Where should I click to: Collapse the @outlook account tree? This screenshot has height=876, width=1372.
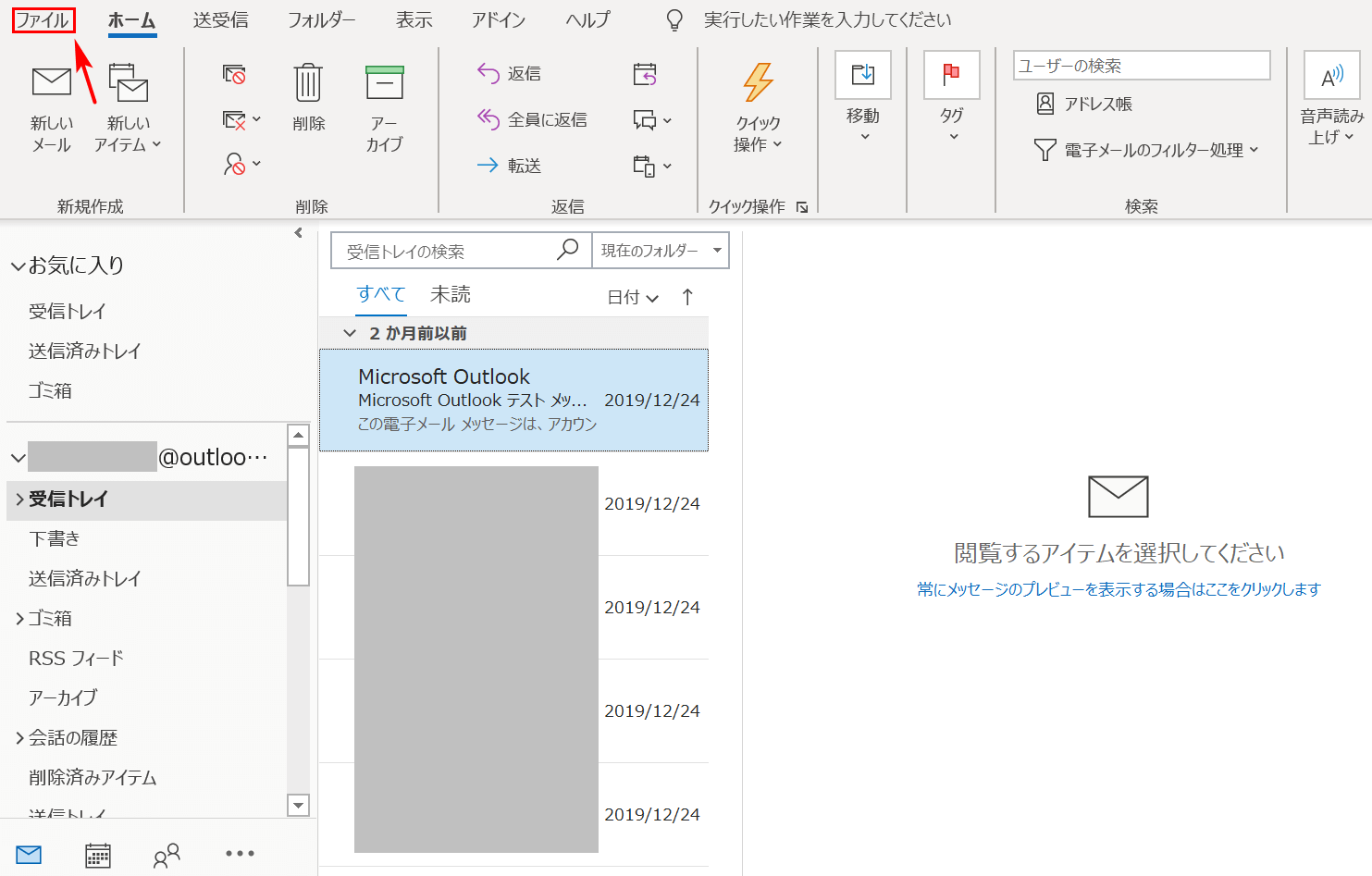click(x=18, y=458)
